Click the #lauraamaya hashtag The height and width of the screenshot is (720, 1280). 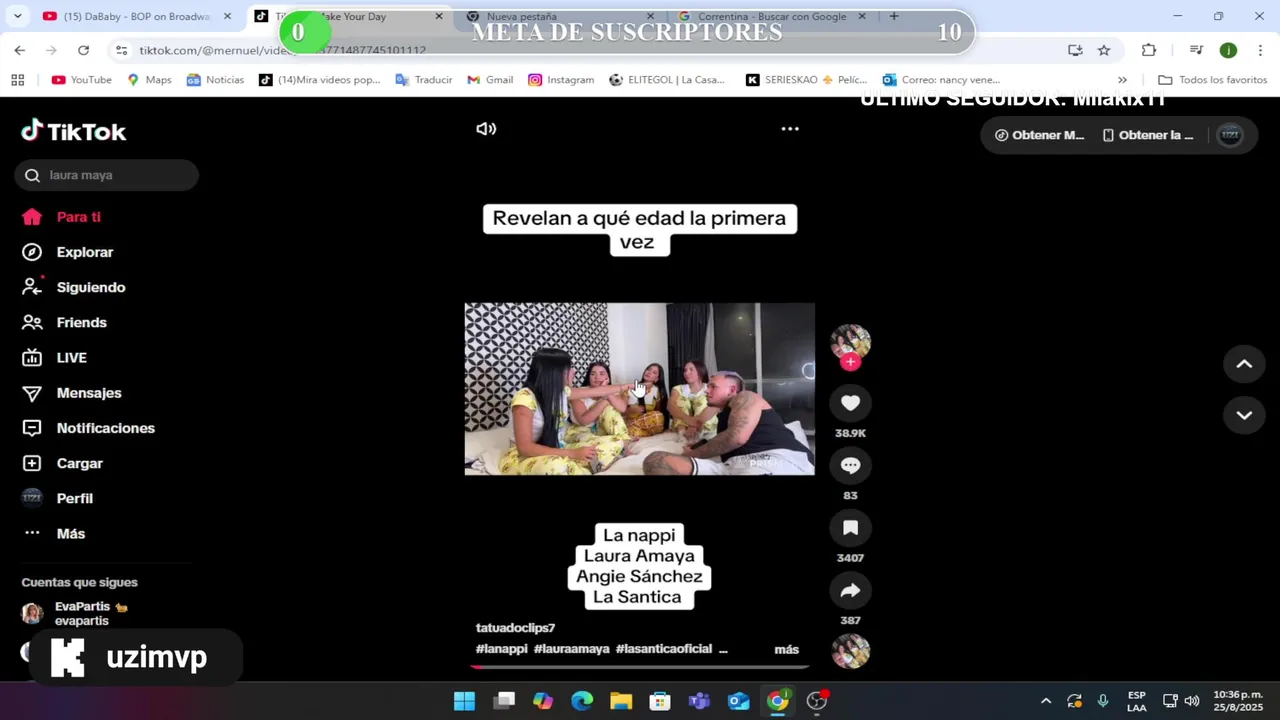click(x=571, y=649)
